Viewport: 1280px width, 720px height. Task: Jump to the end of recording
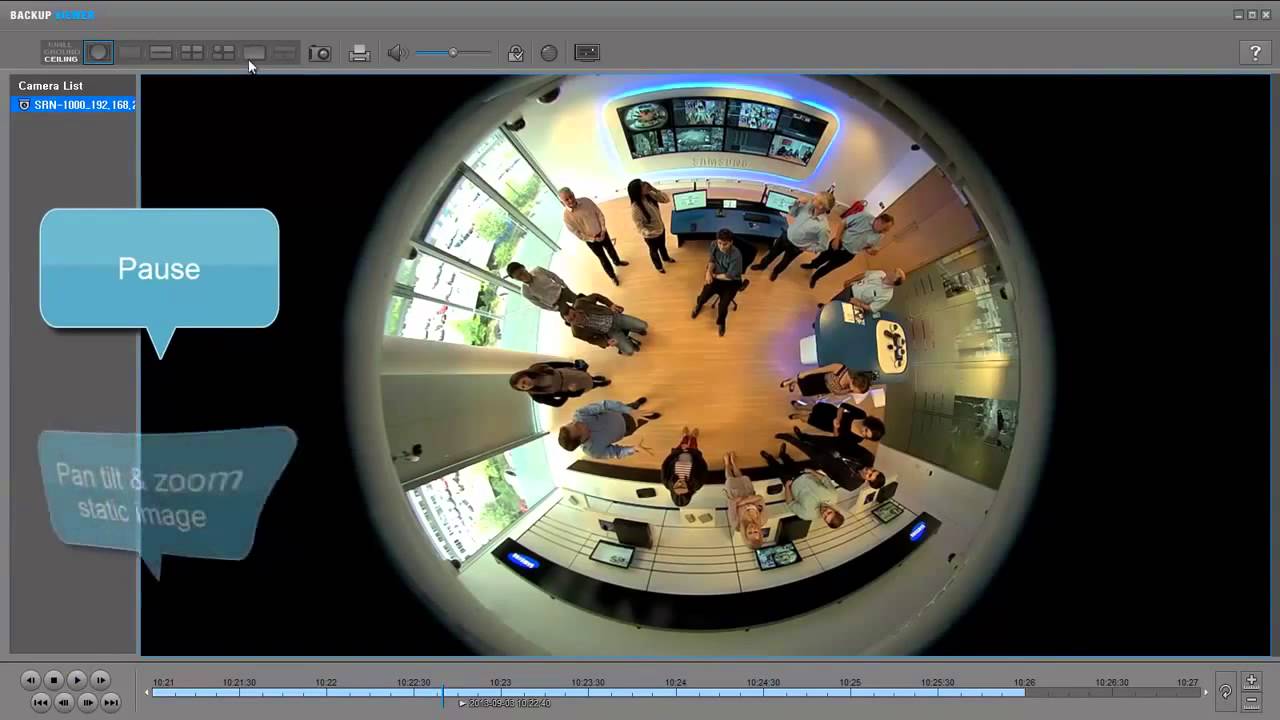[111, 703]
